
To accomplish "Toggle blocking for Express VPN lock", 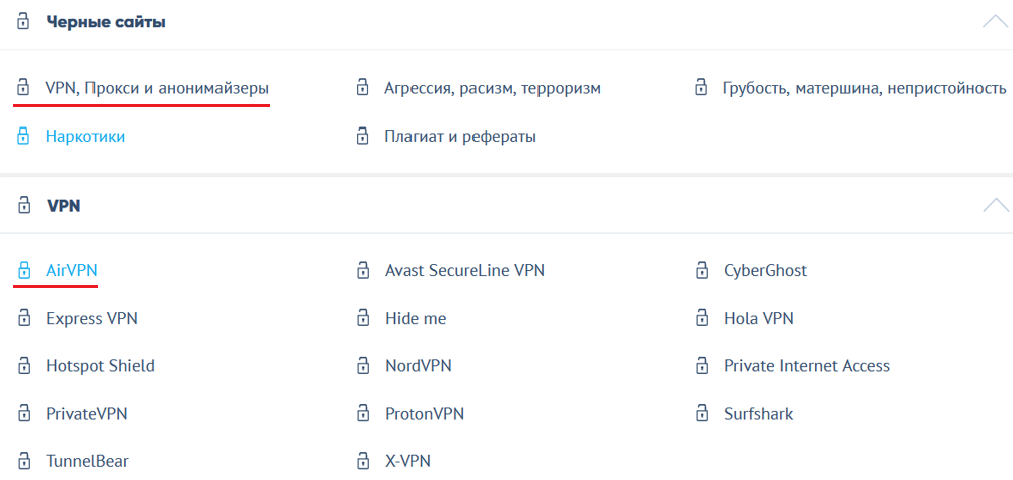I will tap(23, 318).
